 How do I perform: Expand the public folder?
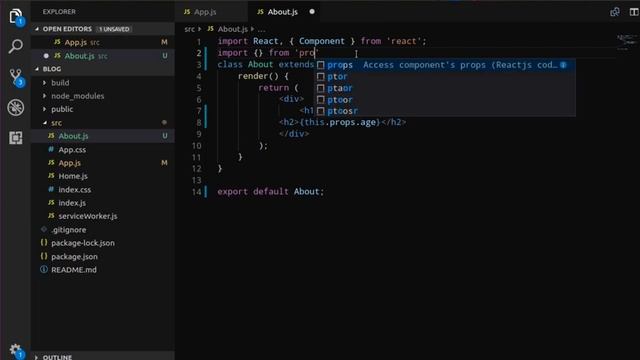click(44, 109)
